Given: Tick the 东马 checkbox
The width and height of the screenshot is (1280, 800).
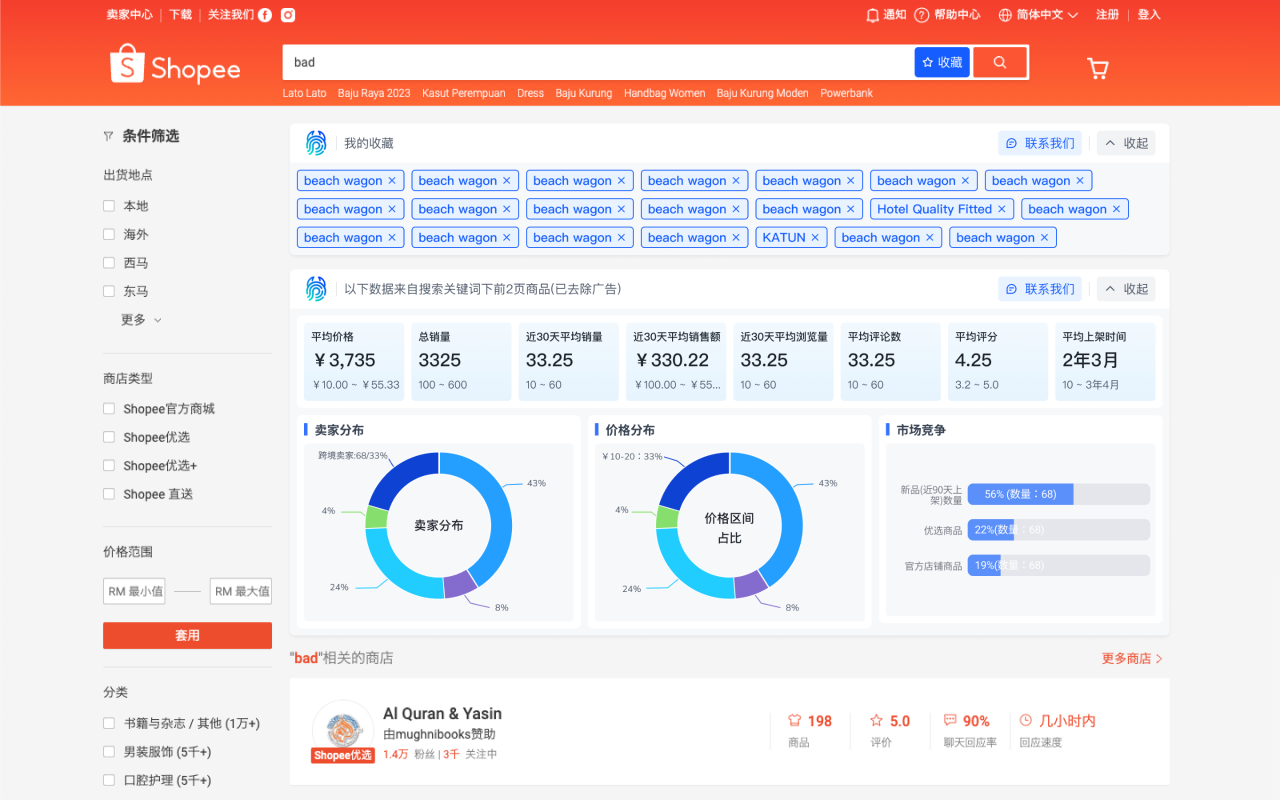Looking at the screenshot, I should coord(109,291).
